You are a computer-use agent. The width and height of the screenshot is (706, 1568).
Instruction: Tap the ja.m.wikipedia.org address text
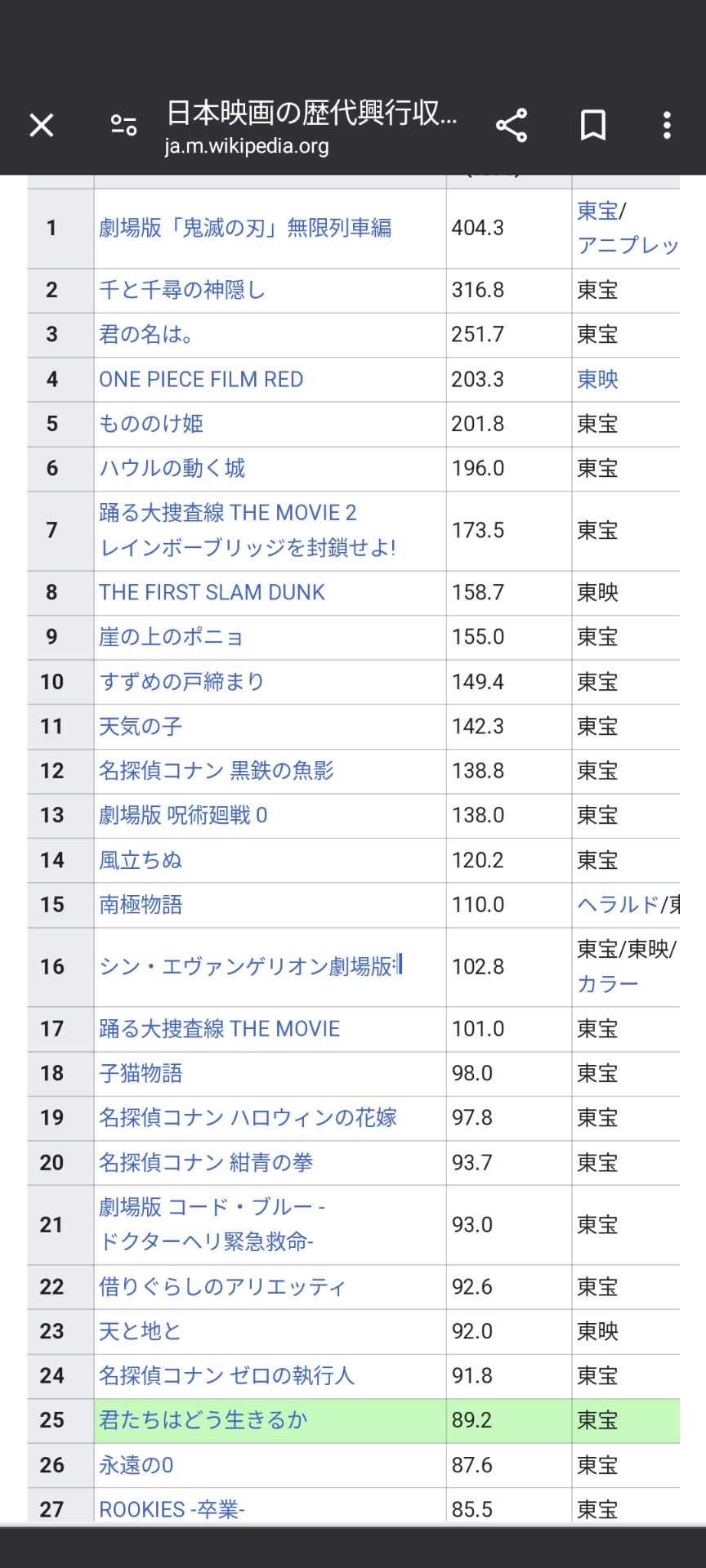[247, 146]
